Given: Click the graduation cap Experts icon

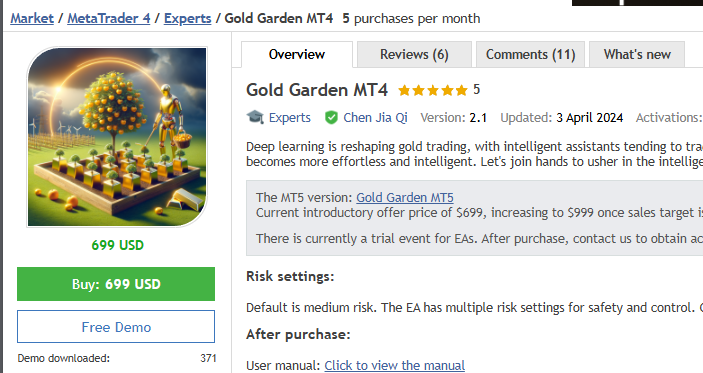Looking at the screenshot, I should coord(255,117).
